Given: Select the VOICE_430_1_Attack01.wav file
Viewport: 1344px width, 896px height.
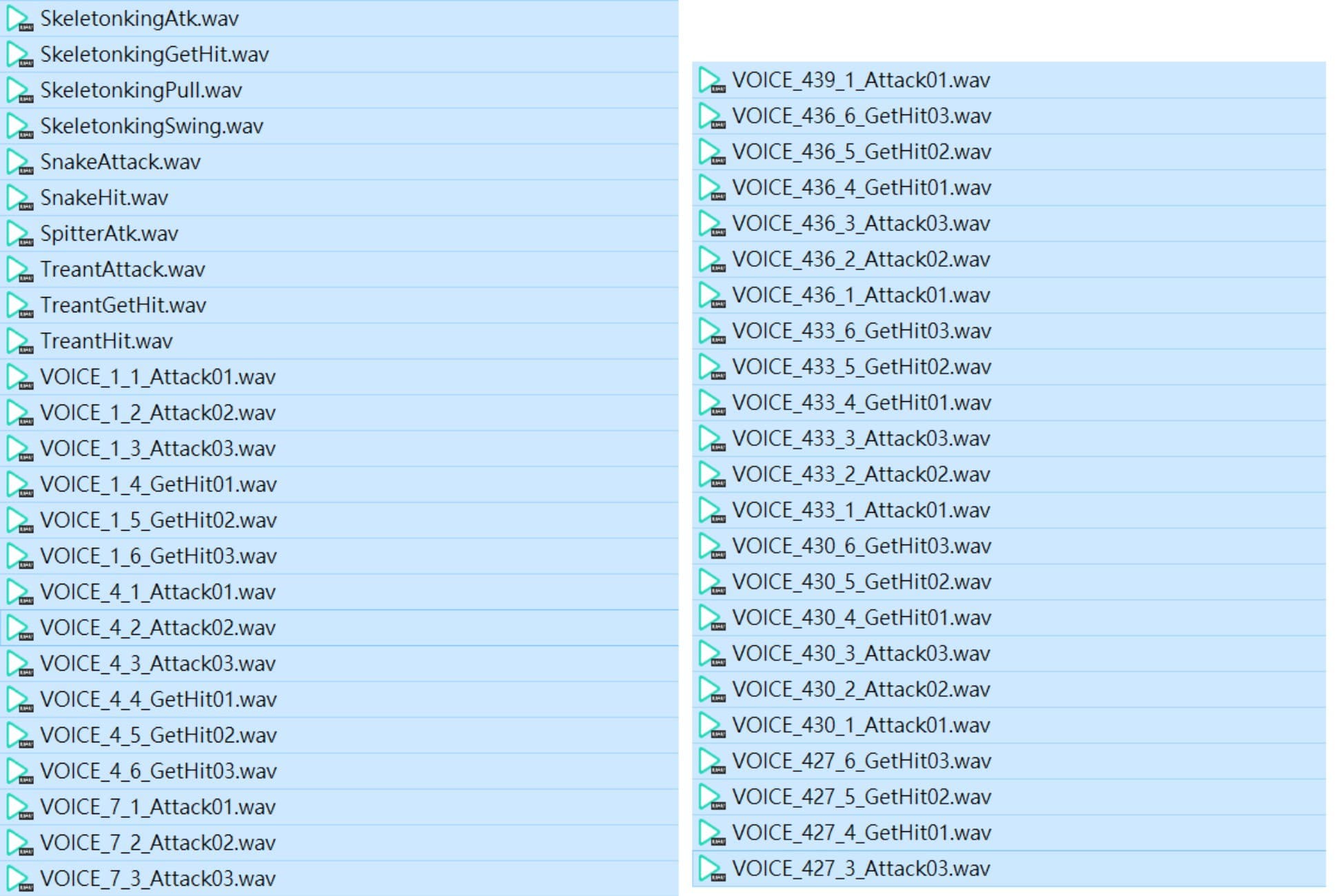Looking at the screenshot, I should point(861,725).
